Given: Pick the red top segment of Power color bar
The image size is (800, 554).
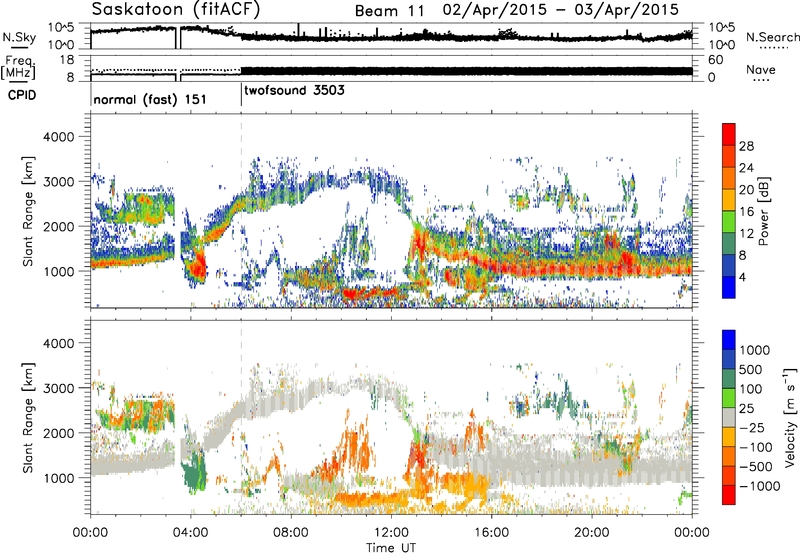Looking at the screenshot, I should pyautogui.click(x=729, y=134).
